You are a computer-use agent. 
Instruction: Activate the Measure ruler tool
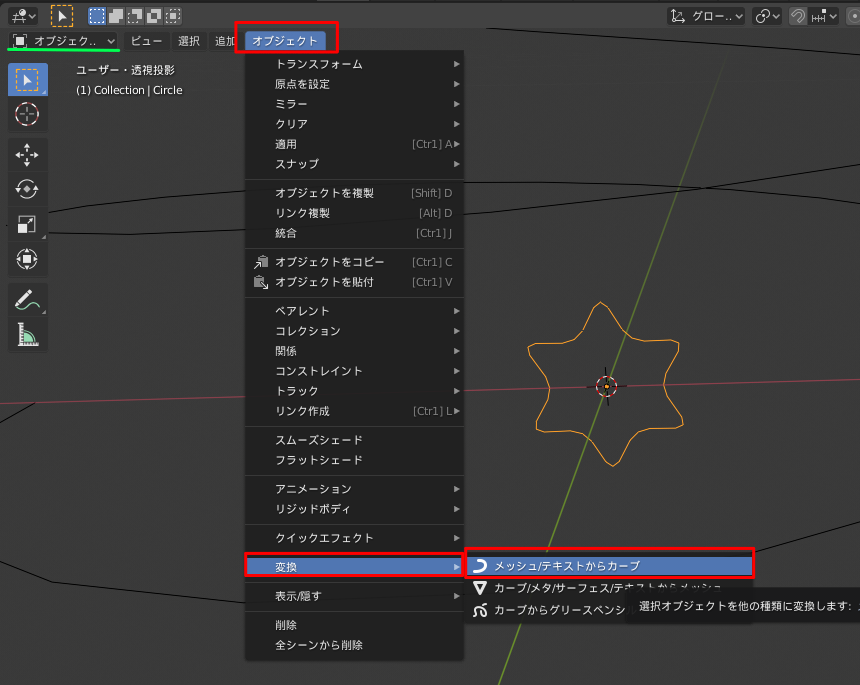tap(27, 335)
